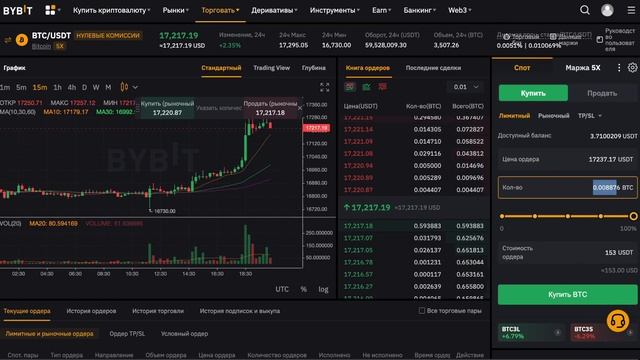Image resolution: width=640 pixels, height=360 pixels.
Task: Click the UTC timezone selector
Action: tap(282, 289)
